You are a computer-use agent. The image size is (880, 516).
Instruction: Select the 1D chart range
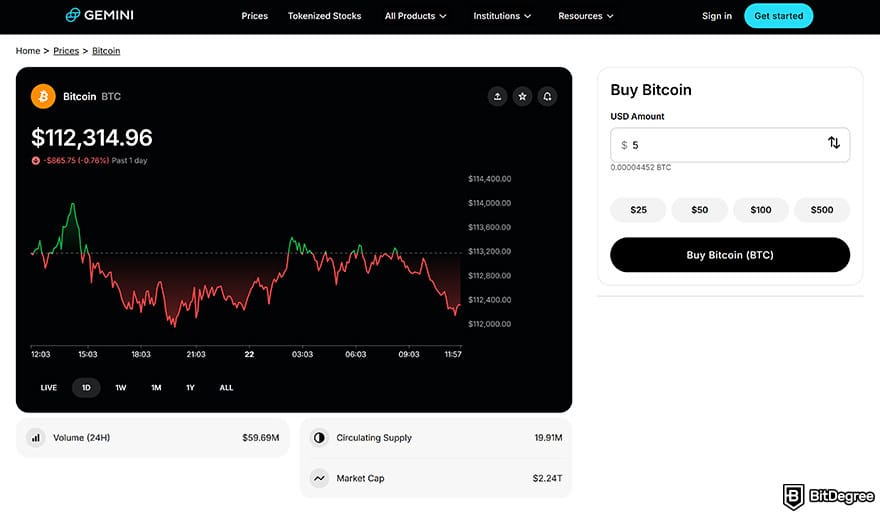86,387
